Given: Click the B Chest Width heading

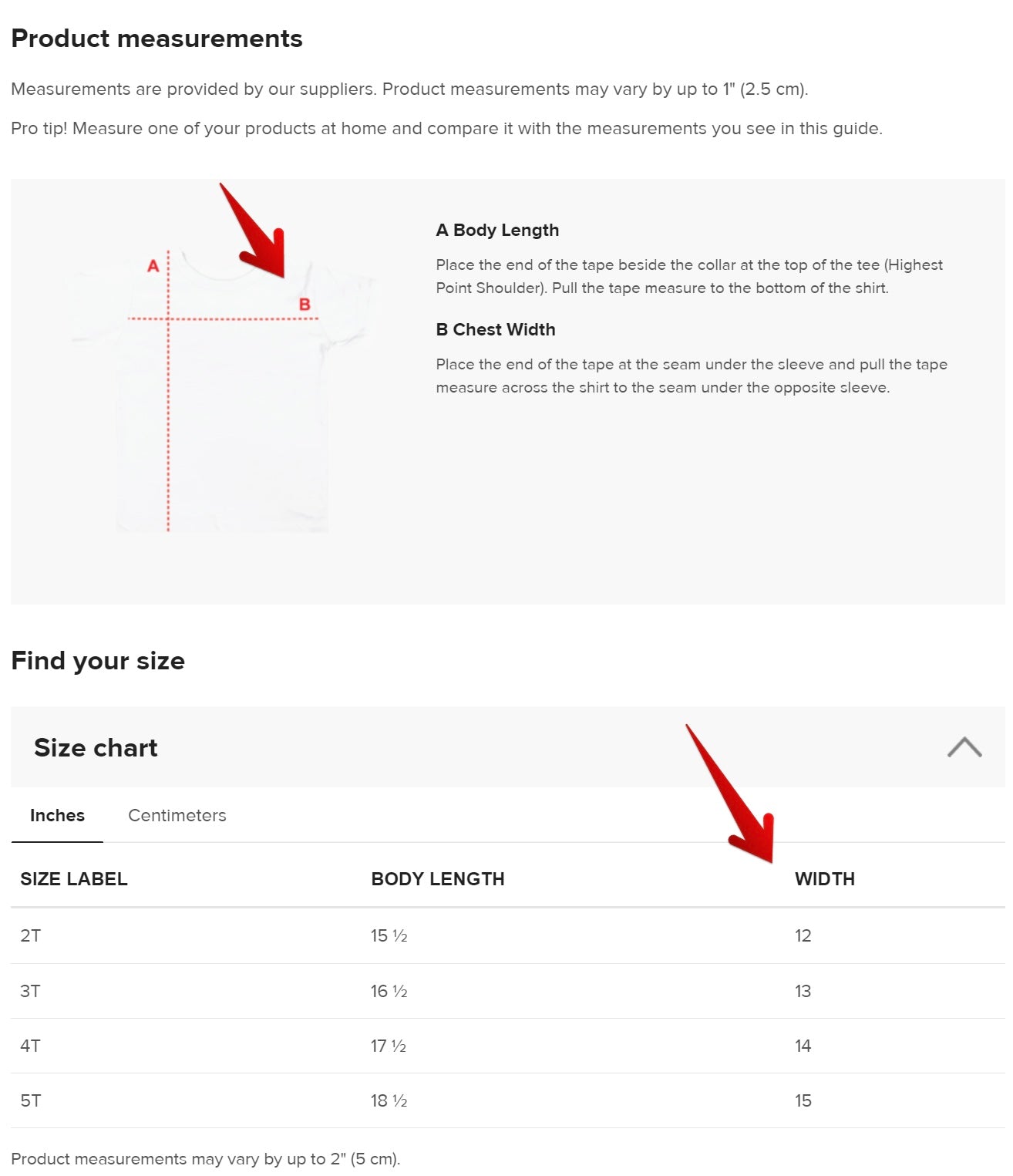Looking at the screenshot, I should click(496, 329).
